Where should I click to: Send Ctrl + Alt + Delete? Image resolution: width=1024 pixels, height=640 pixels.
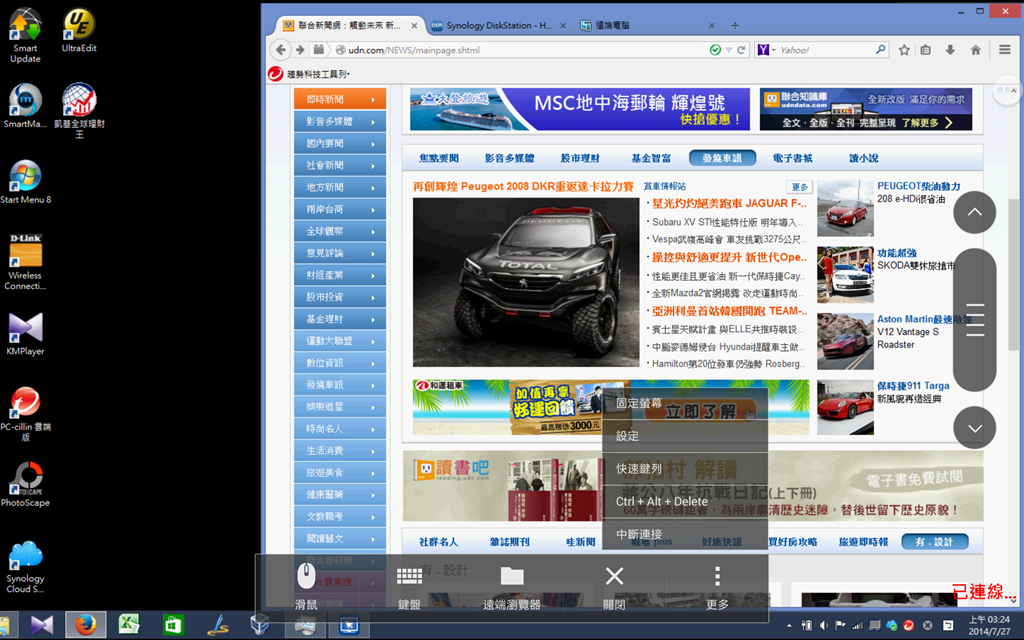coord(685,502)
